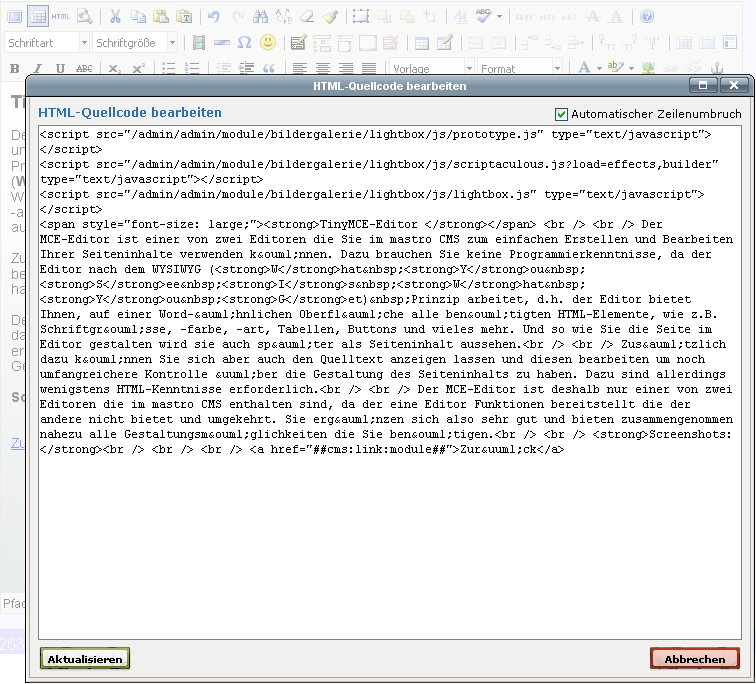Screen dimensions: 756x684
Task: Click the insert image tree icon
Action: click(648, 68)
